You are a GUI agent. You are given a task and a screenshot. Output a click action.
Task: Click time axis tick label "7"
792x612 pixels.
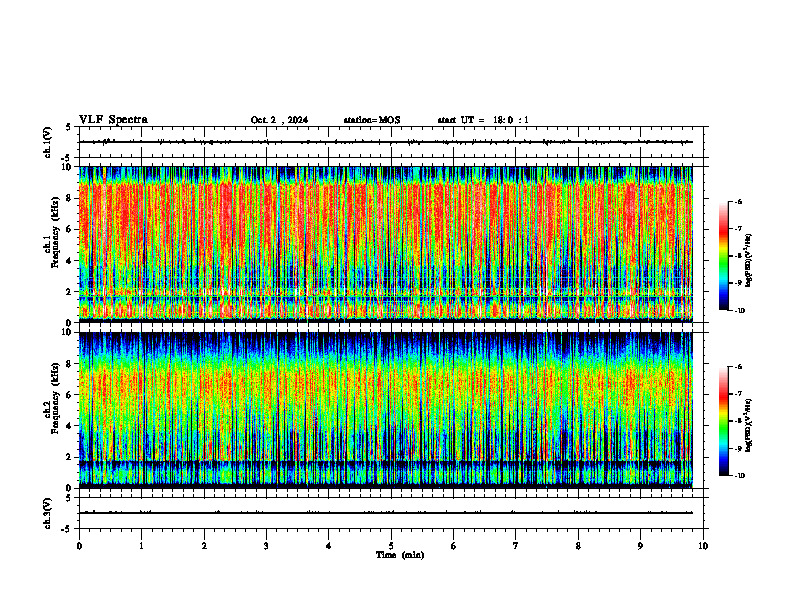coord(516,546)
